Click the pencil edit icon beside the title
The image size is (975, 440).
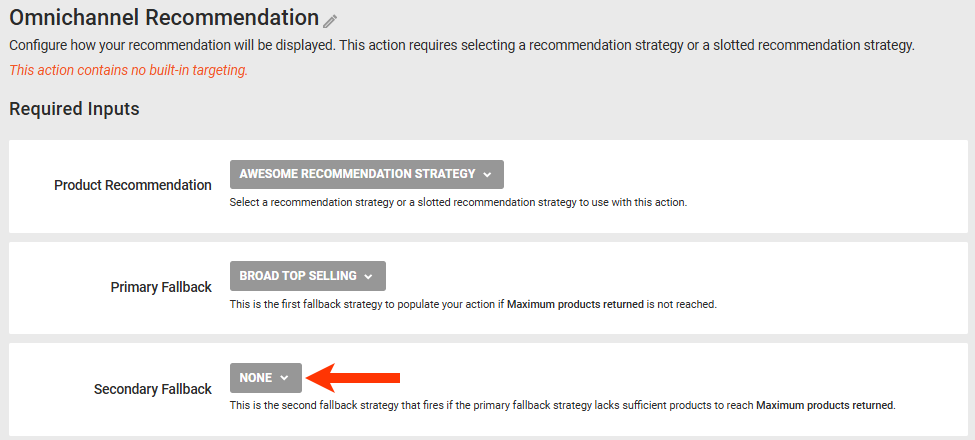tap(331, 21)
